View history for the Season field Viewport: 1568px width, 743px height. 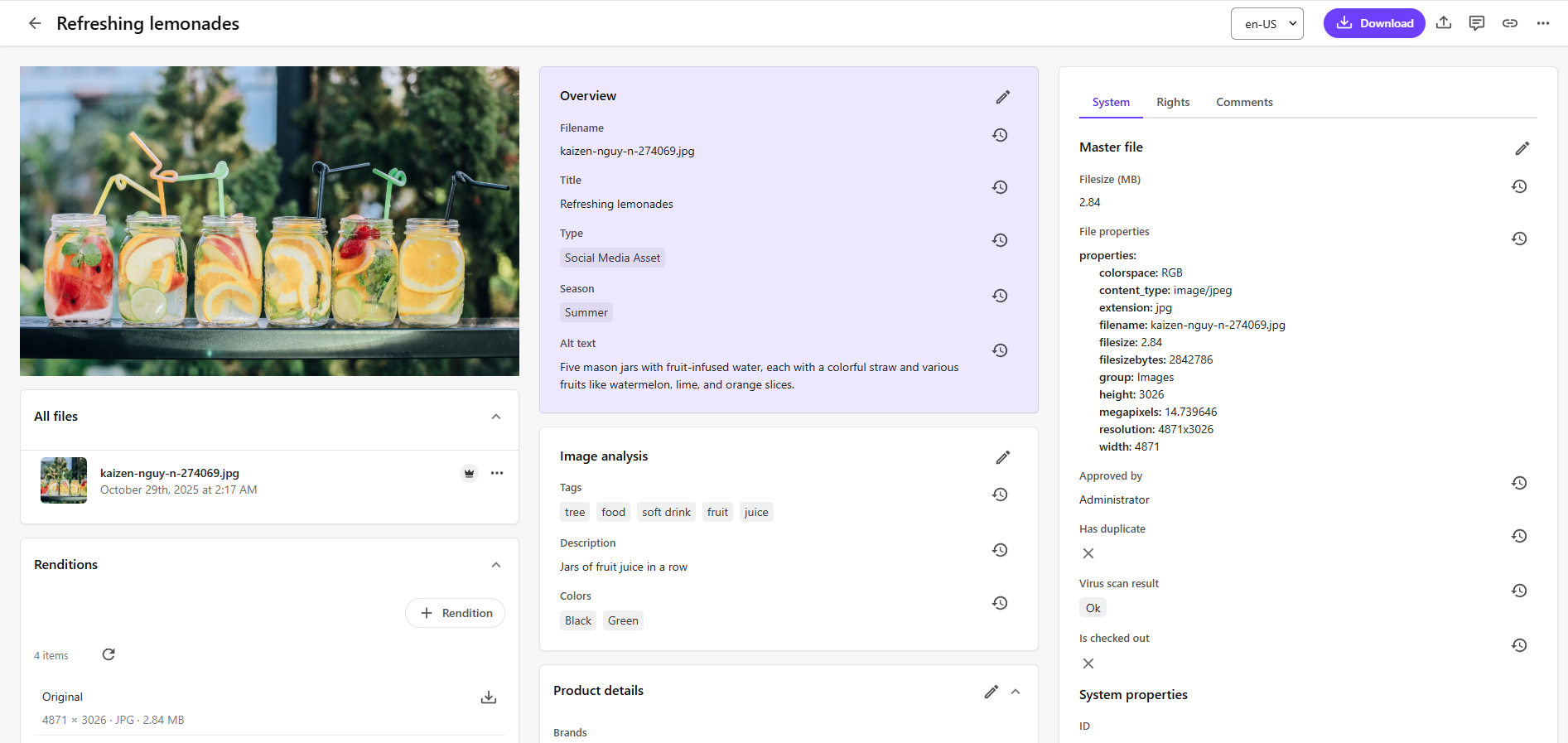1000,296
